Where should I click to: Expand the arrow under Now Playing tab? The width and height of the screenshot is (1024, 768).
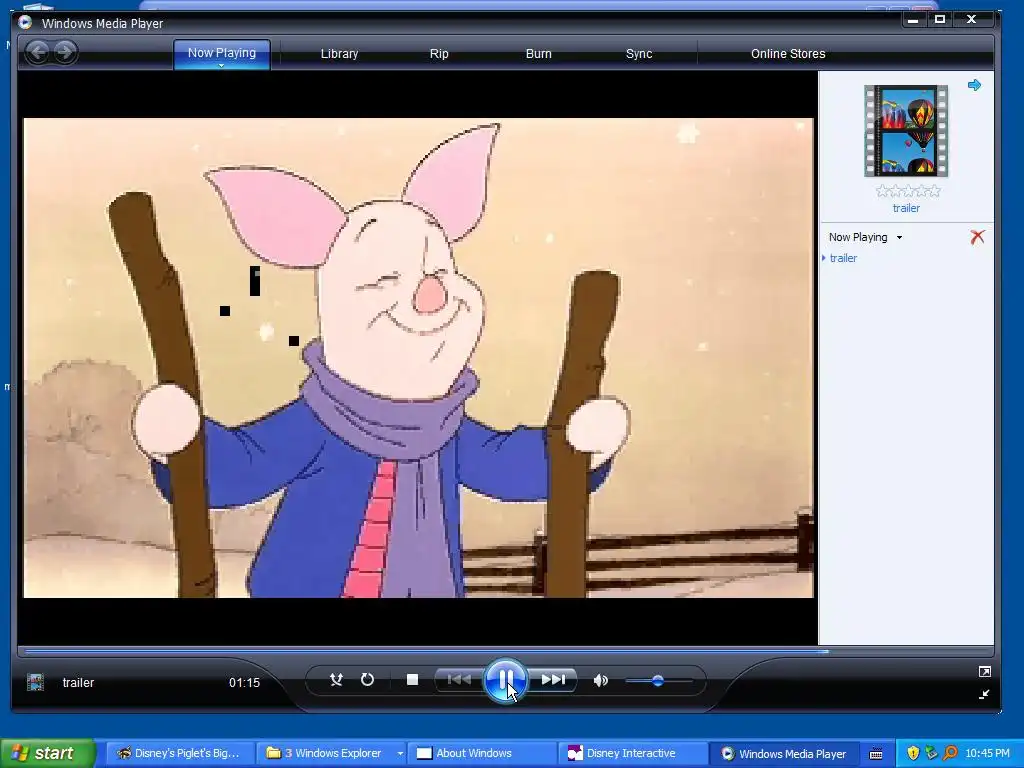[221, 65]
